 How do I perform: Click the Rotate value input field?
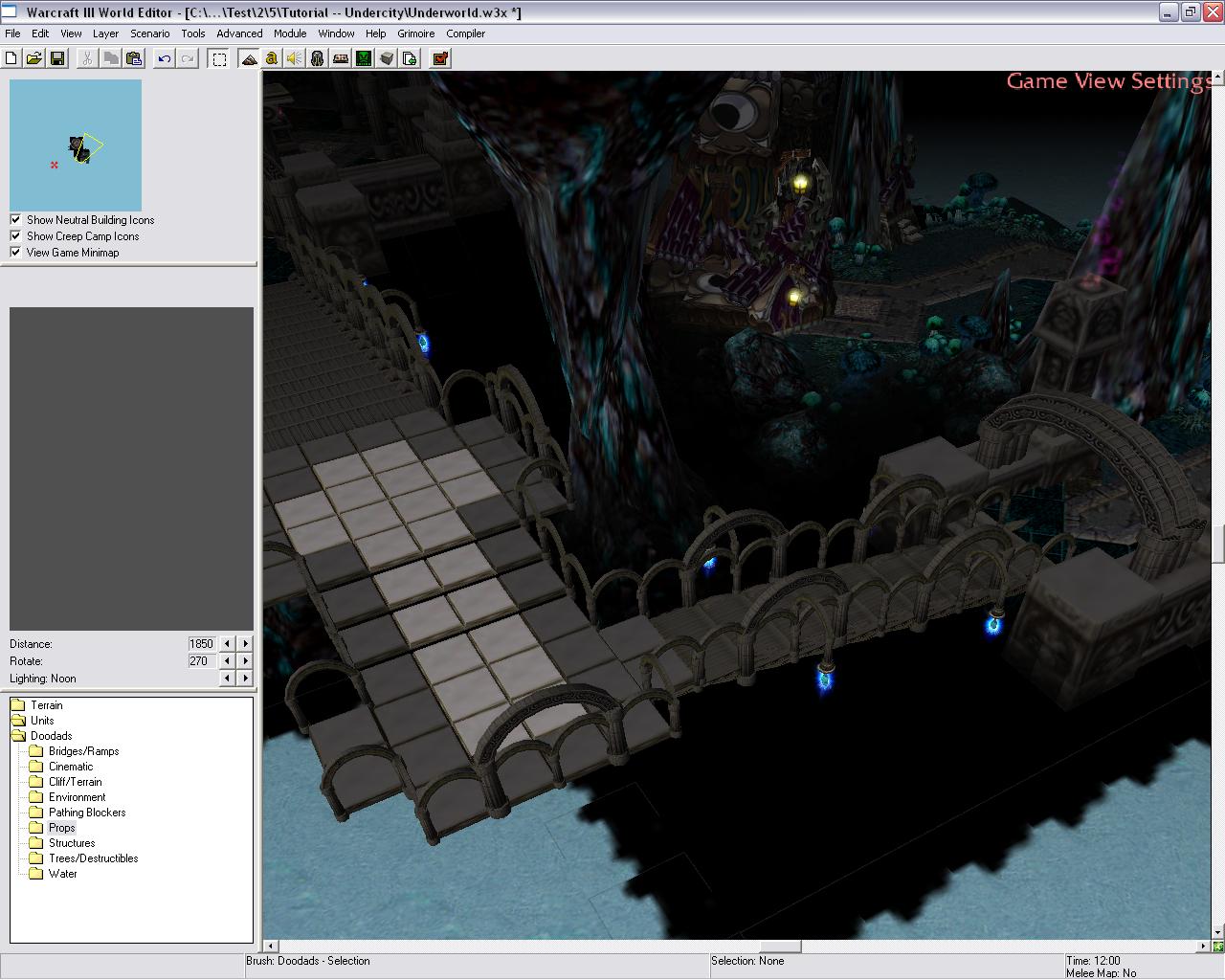coord(202,661)
